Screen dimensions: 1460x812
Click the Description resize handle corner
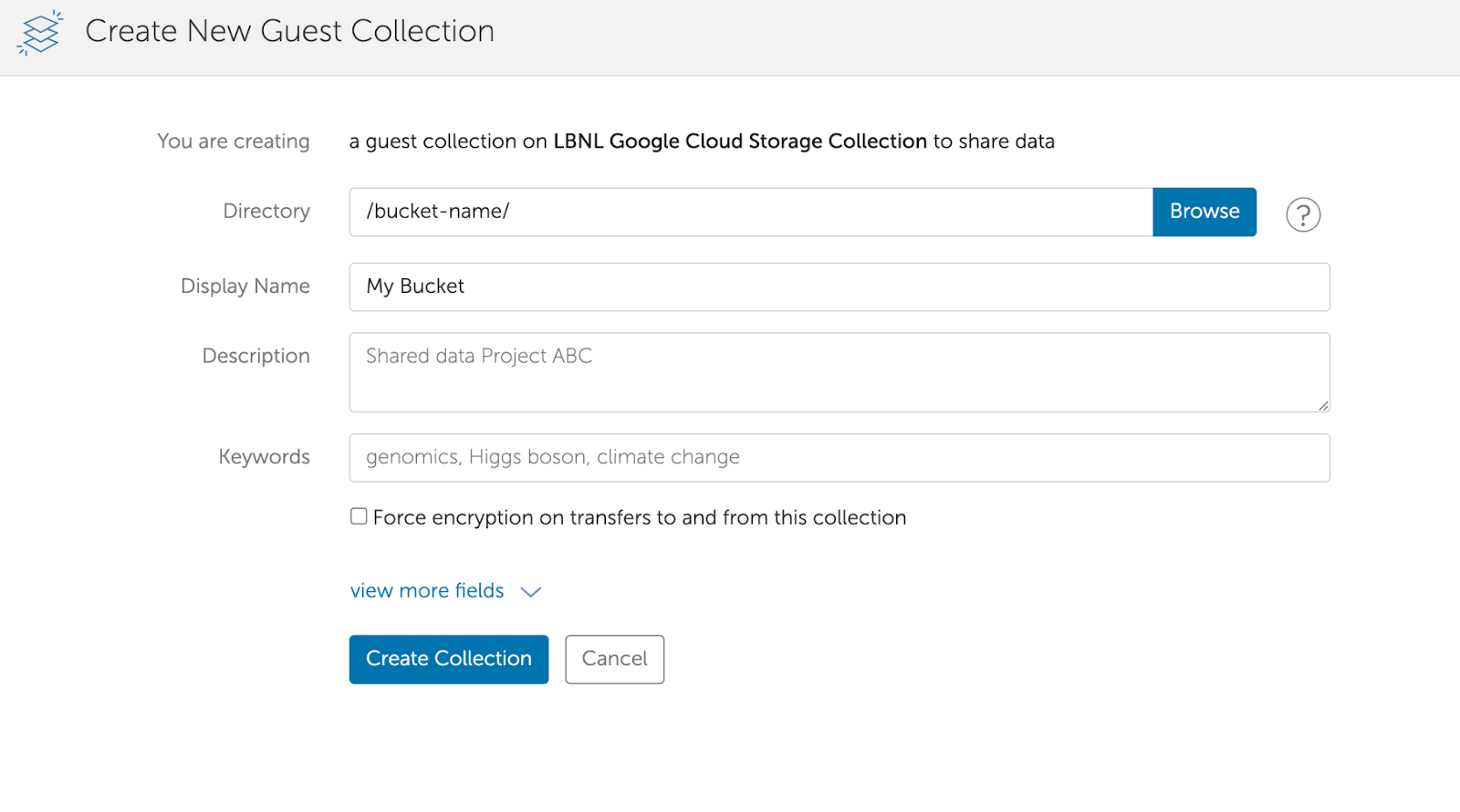click(1323, 405)
